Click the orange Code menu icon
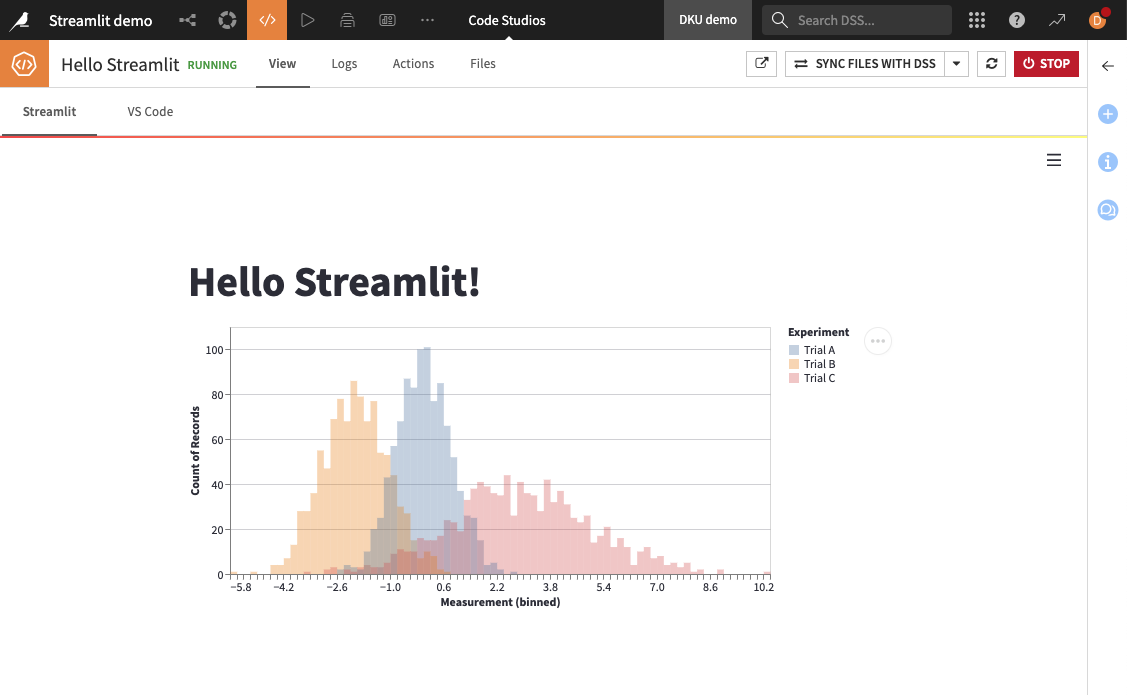Viewport: 1127px width, 695px height. click(267, 20)
